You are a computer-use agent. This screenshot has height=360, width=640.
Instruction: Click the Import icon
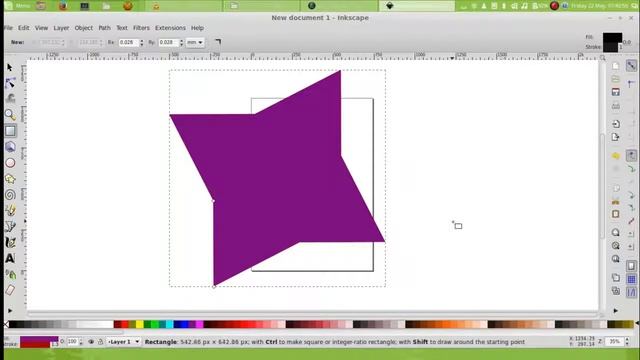point(616,124)
